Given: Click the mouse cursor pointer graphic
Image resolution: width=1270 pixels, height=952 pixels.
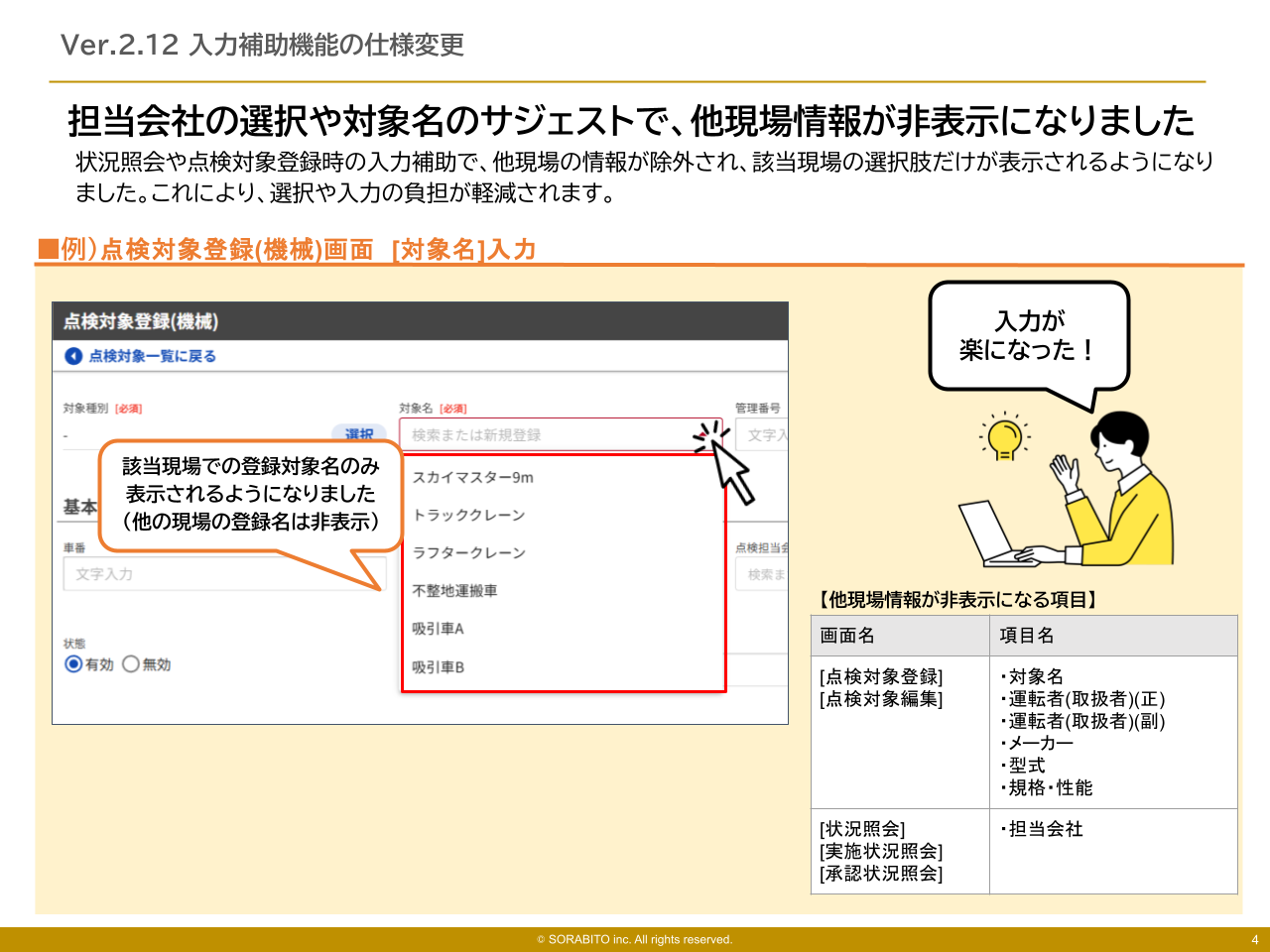Looking at the screenshot, I should pyautogui.click(x=732, y=472).
